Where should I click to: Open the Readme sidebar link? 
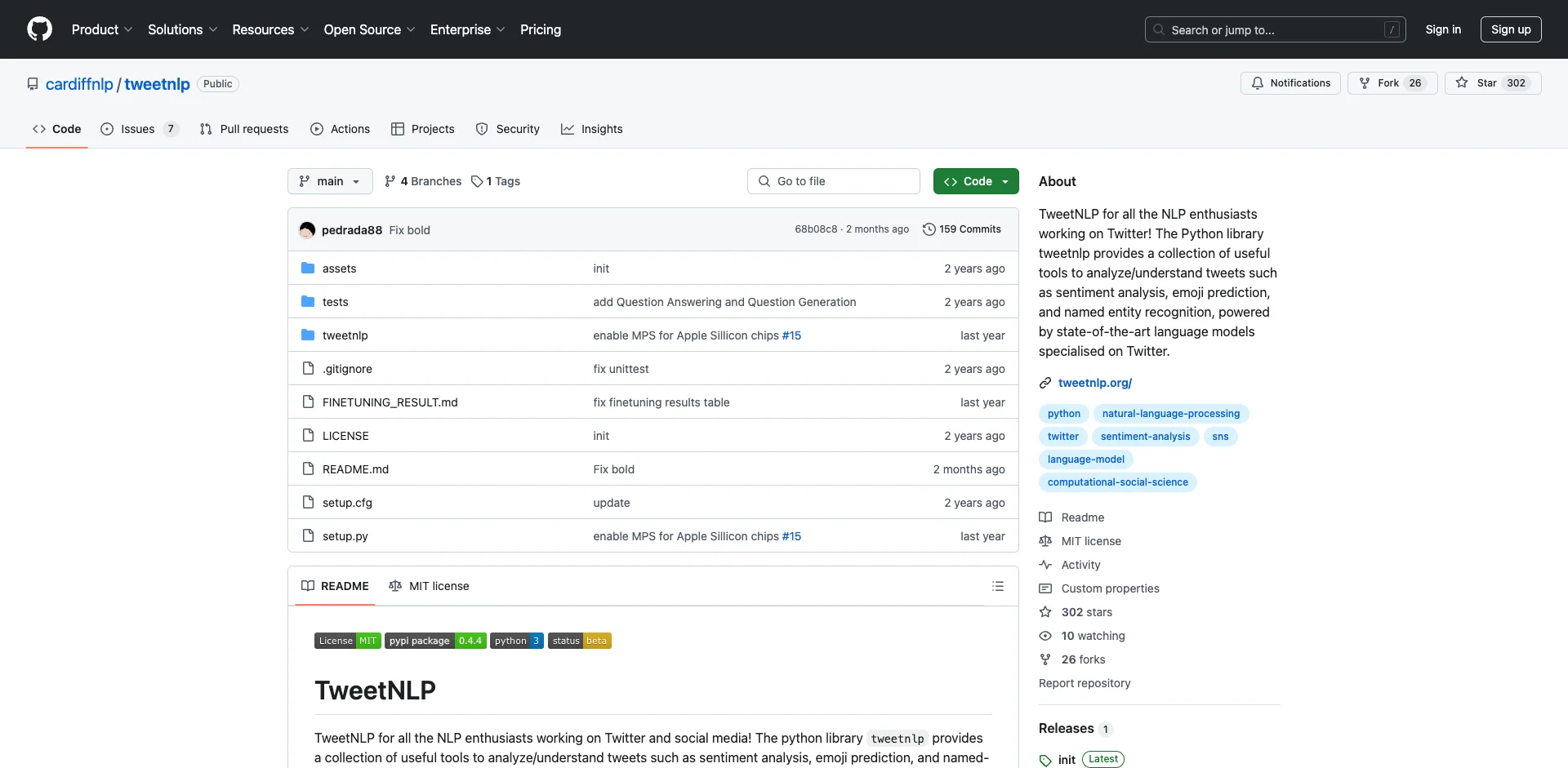pyautogui.click(x=1071, y=517)
